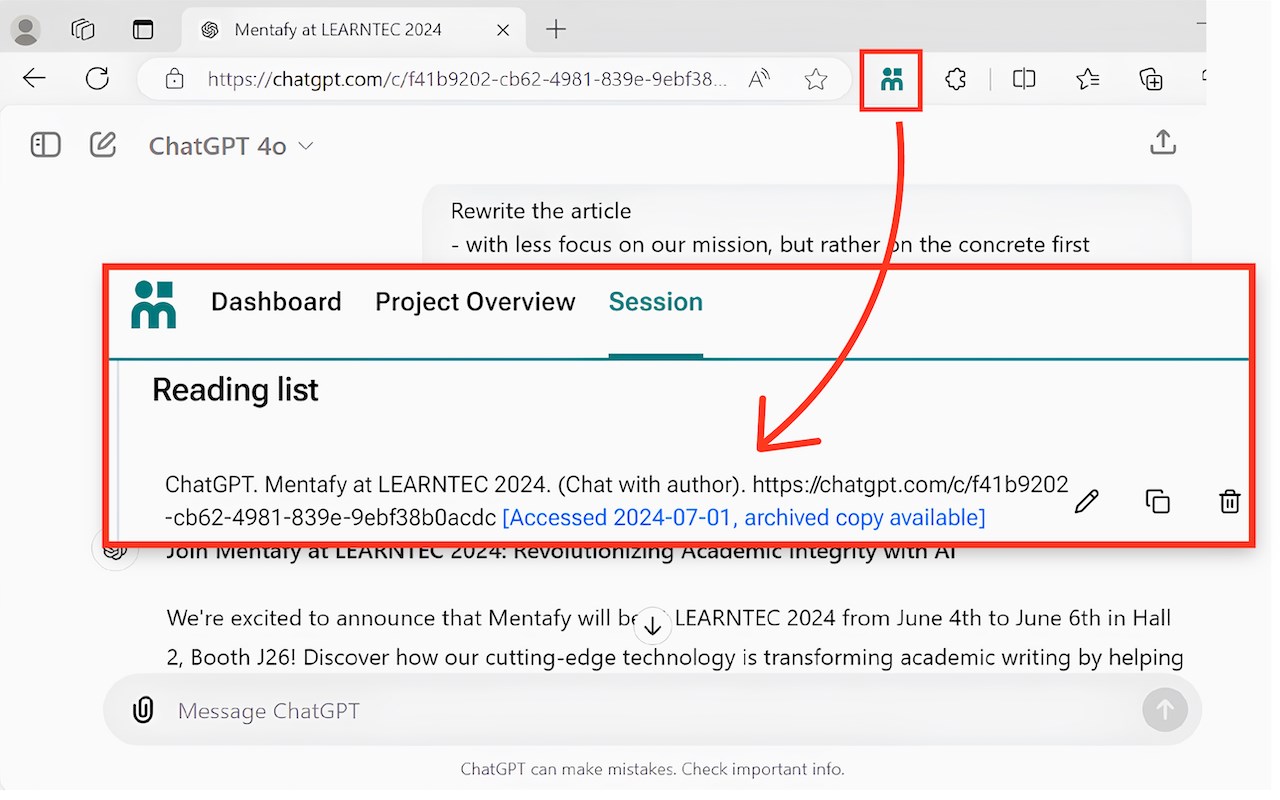Viewport: 1280px width, 800px height.
Task: Edit the reading list entry with the pencil
Action: tap(1086, 501)
